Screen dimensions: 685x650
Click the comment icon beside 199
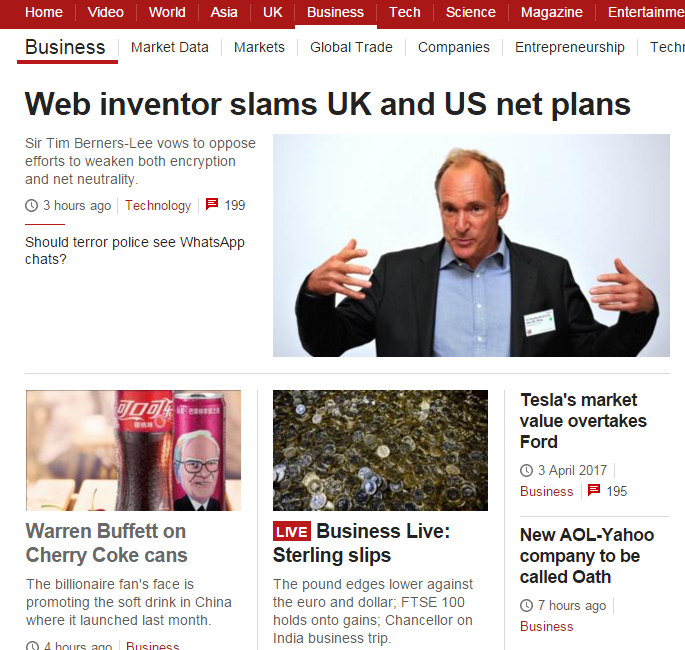(x=212, y=204)
